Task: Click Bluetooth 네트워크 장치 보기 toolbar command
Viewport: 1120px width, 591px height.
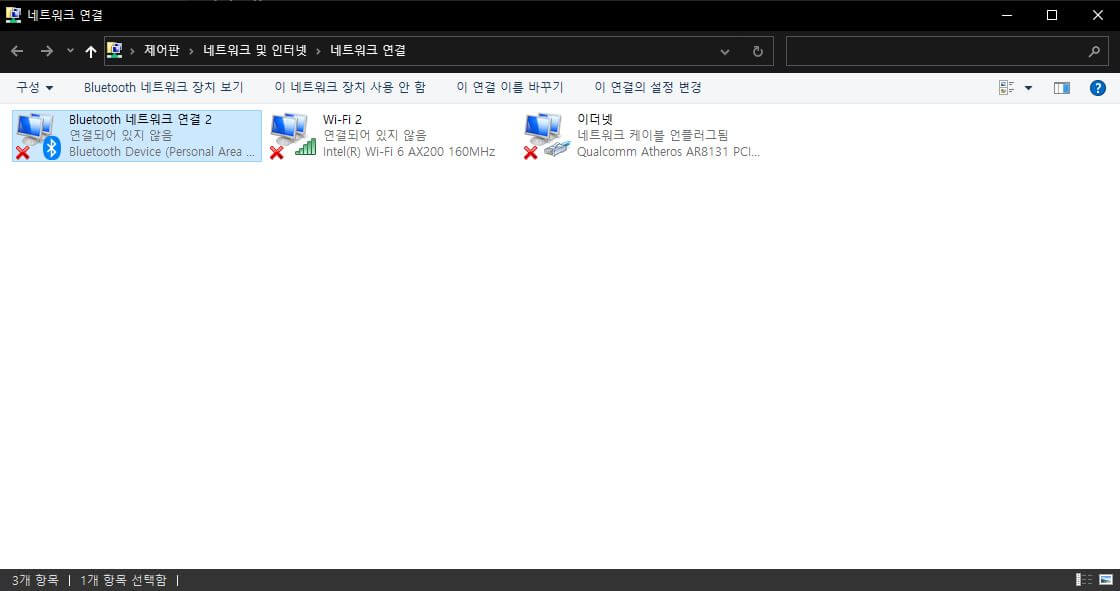Action: coord(163,87)
